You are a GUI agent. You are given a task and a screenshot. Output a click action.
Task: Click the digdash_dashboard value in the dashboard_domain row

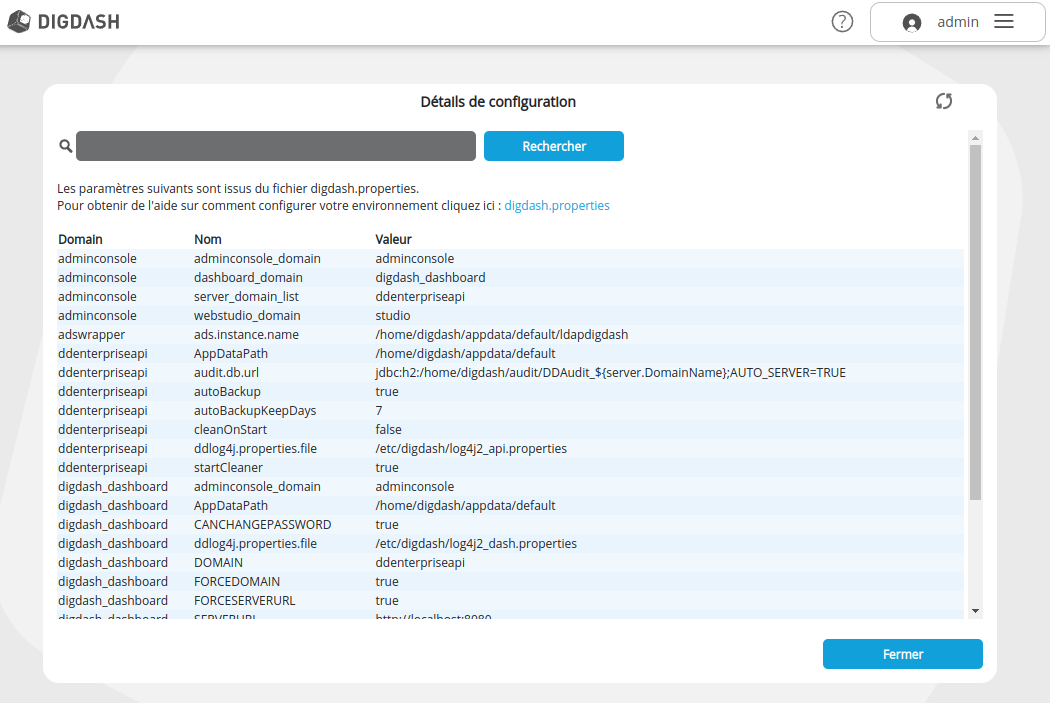click(430, 278)
